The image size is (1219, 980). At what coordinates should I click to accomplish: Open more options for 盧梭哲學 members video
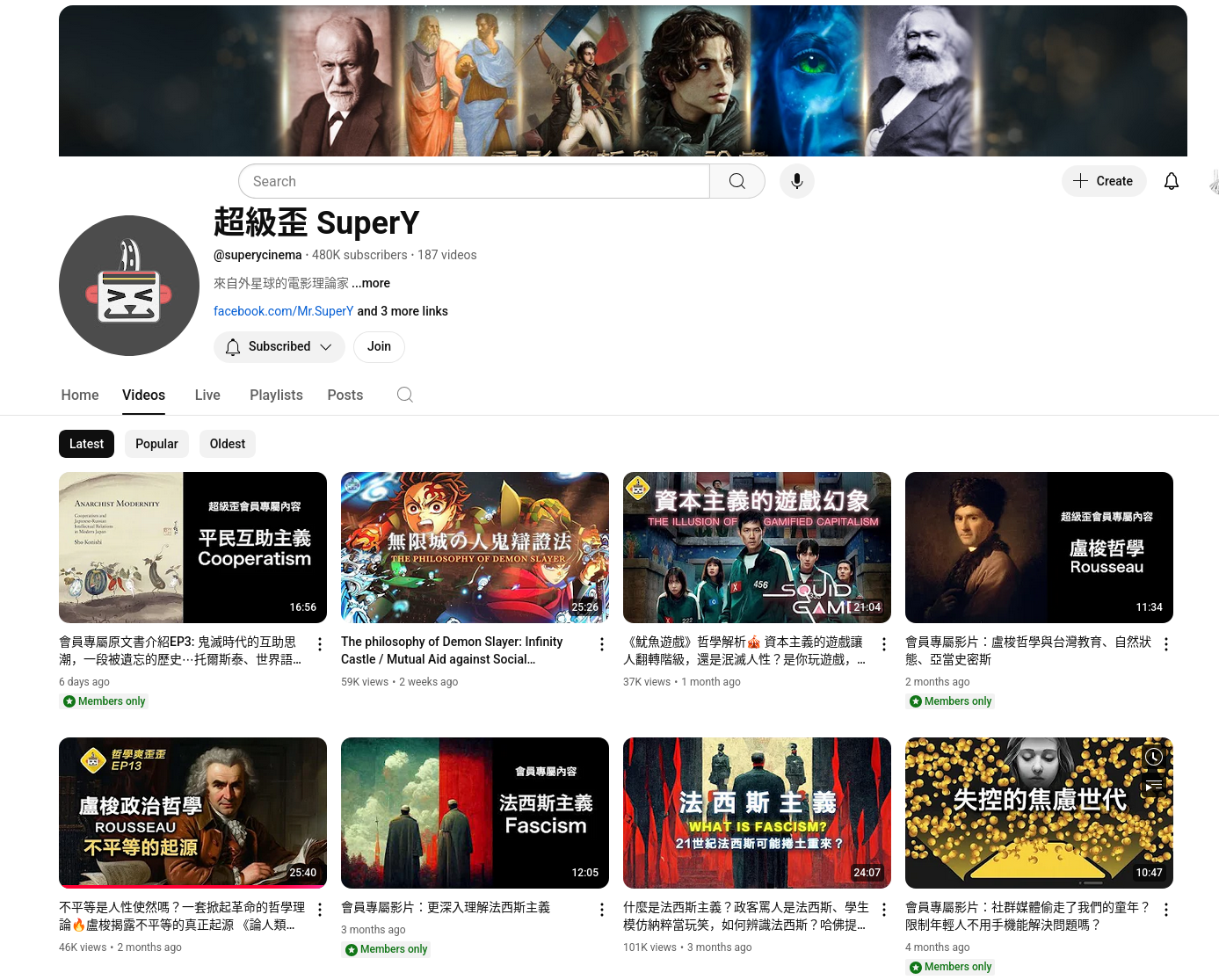(x=1166, y=644)
